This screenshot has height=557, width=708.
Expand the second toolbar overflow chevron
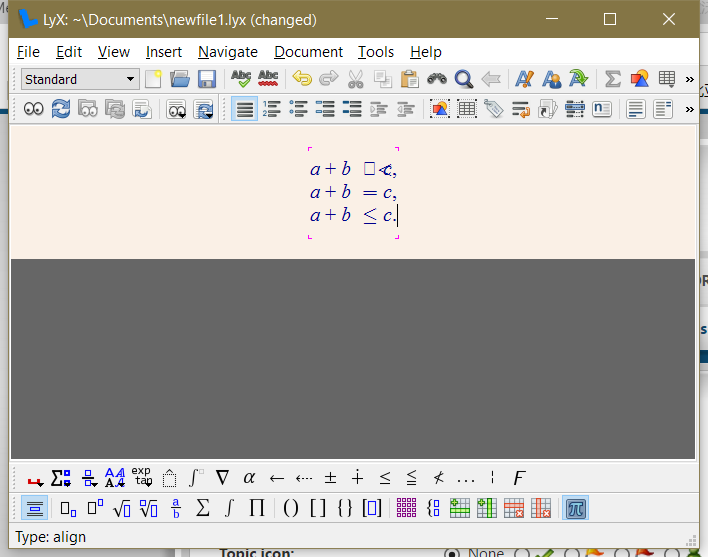coord(689,109)
